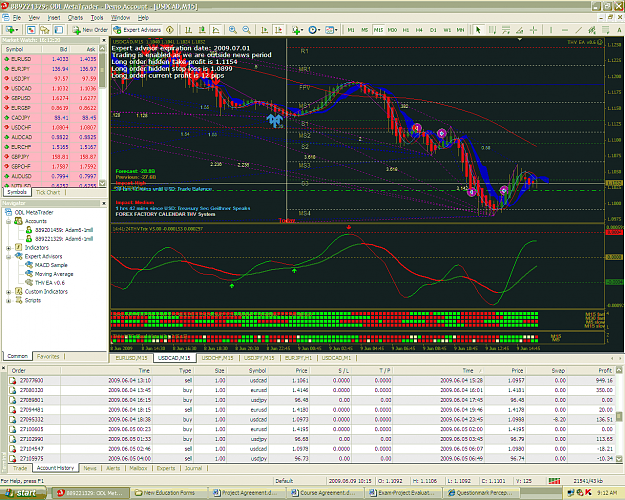The image size is (625, 500).
Task: Open the chart Templates dropdown
Action: (331, 30)
